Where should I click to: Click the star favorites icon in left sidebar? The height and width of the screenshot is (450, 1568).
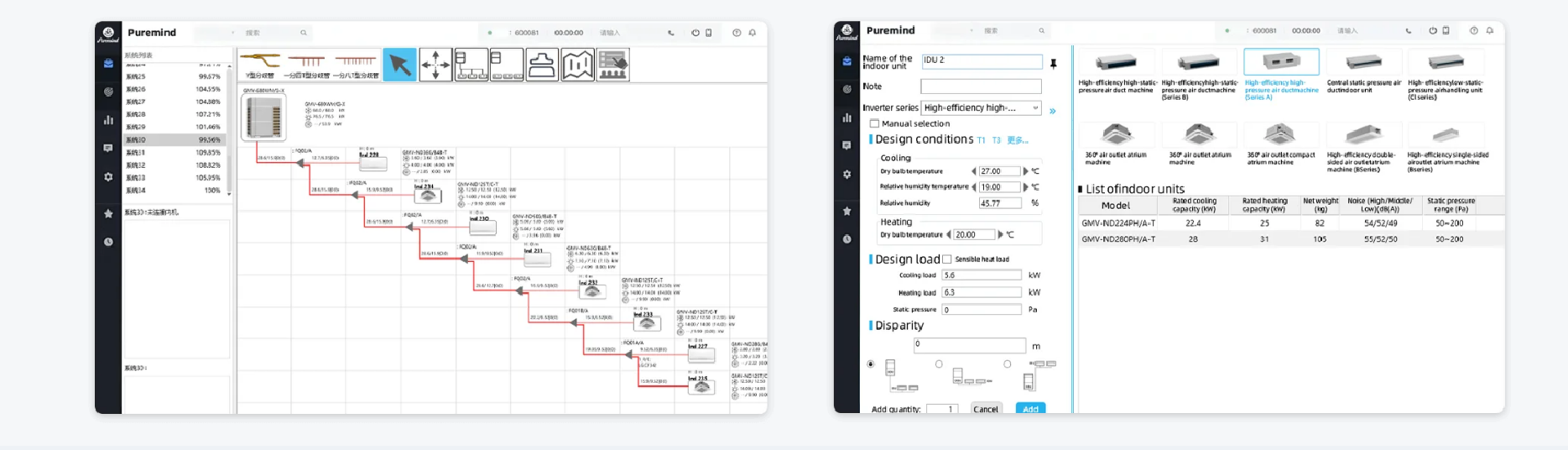click(x=108, y=213)
